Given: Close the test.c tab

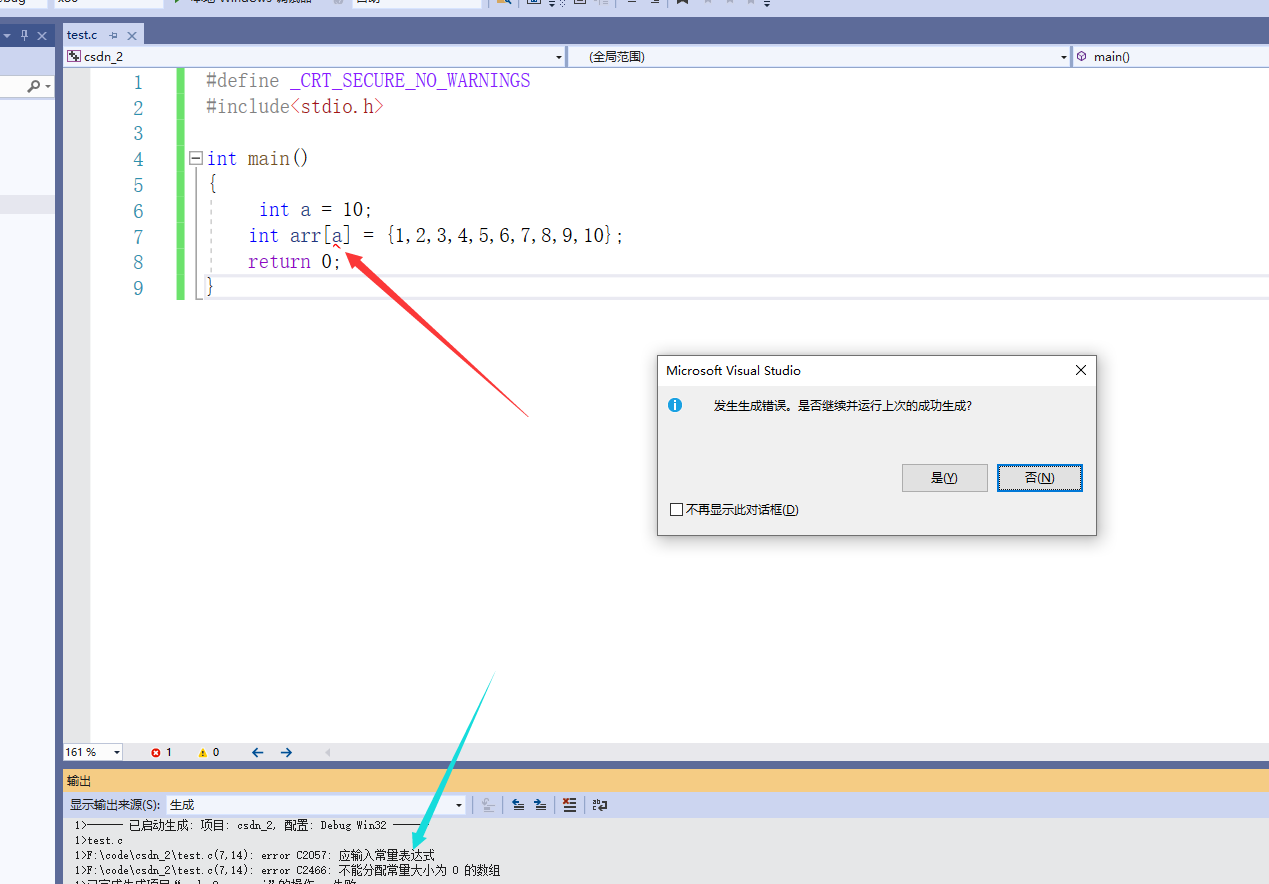Looking at the screenshot, I should [x=131, y=35].
